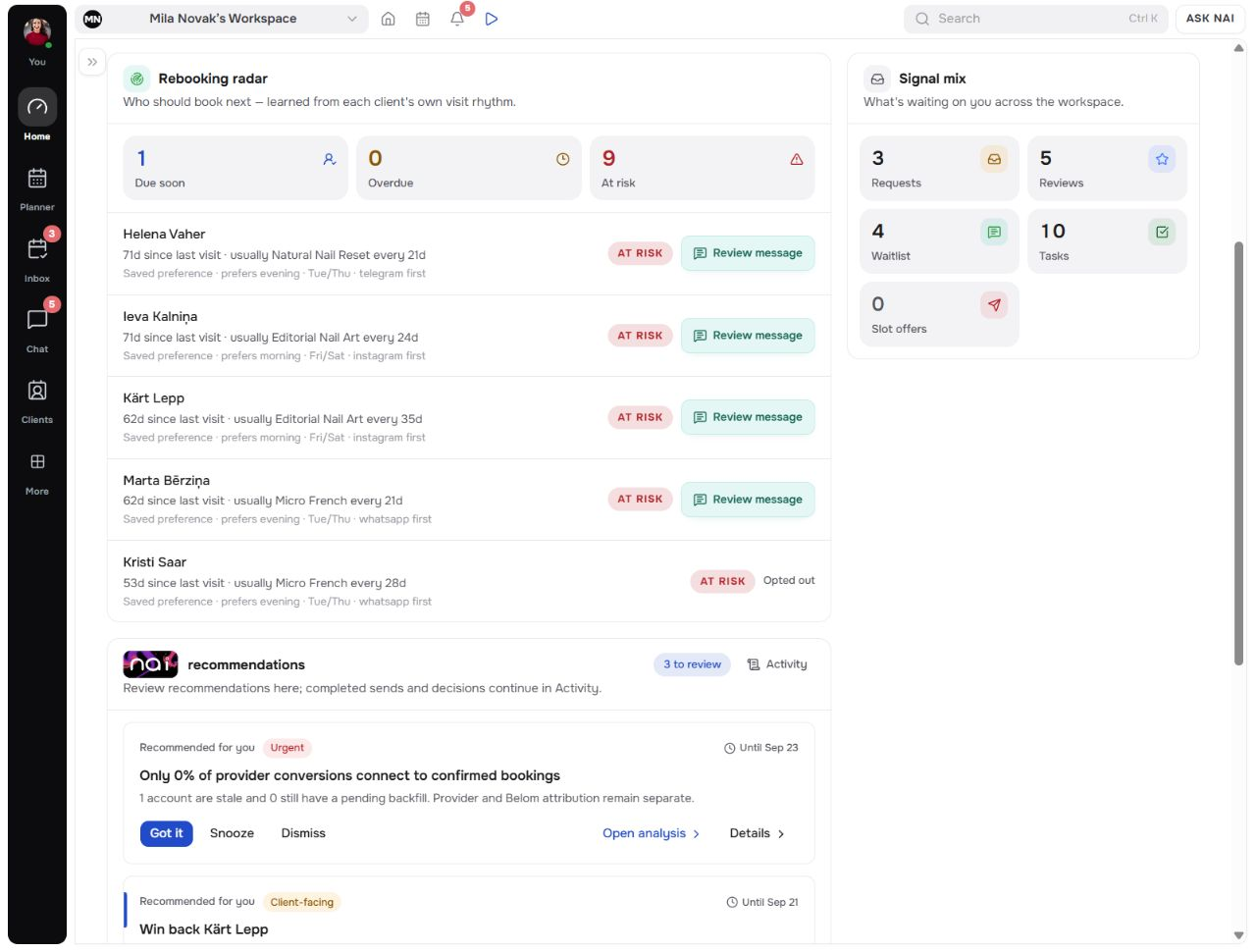Click the home icon in top bar
Viewport: 1256px width, 952px height.
pyautogui.click(x=389, y=19)
